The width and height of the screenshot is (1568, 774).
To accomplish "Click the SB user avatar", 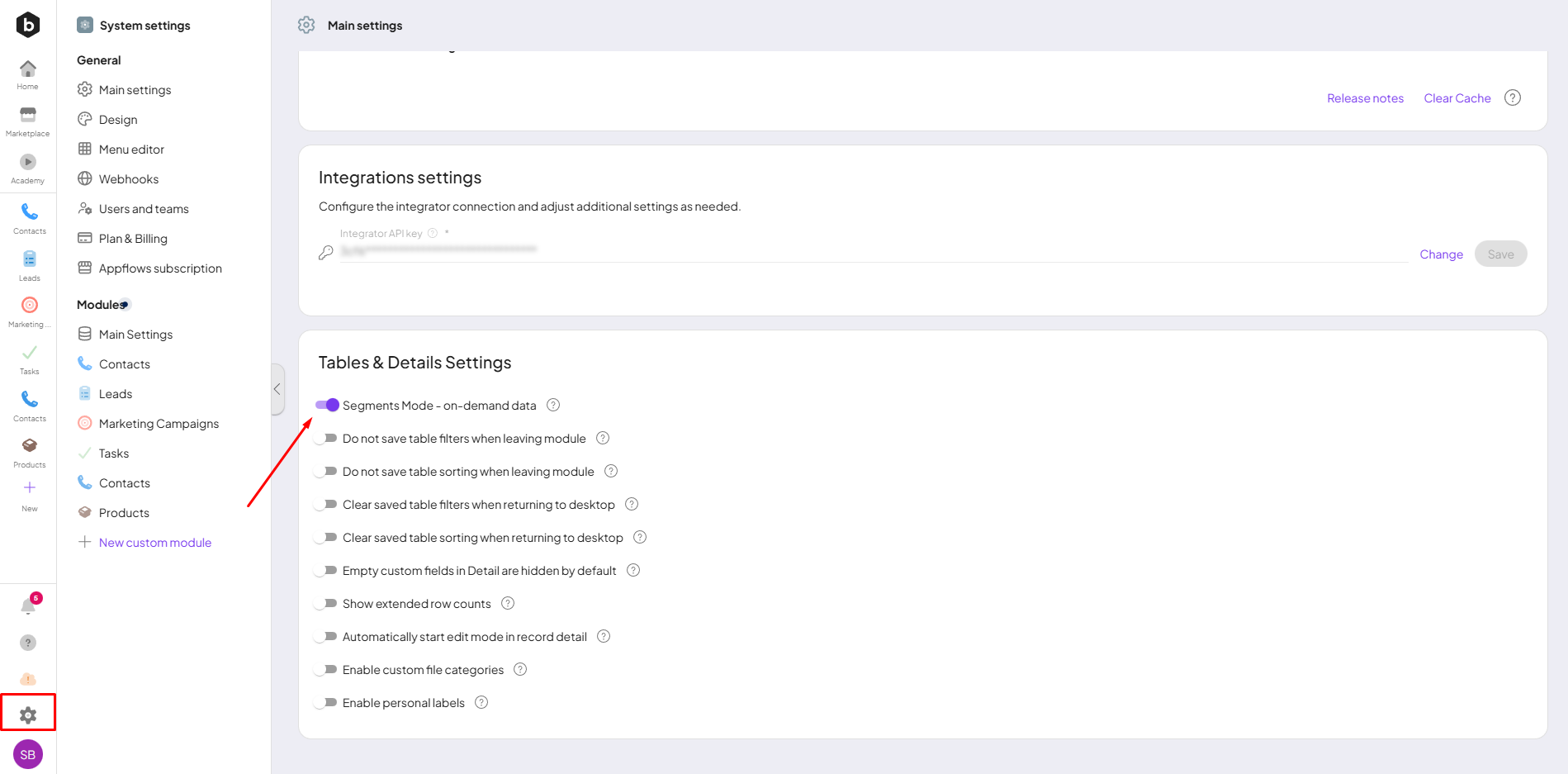I will pos(28,754).
